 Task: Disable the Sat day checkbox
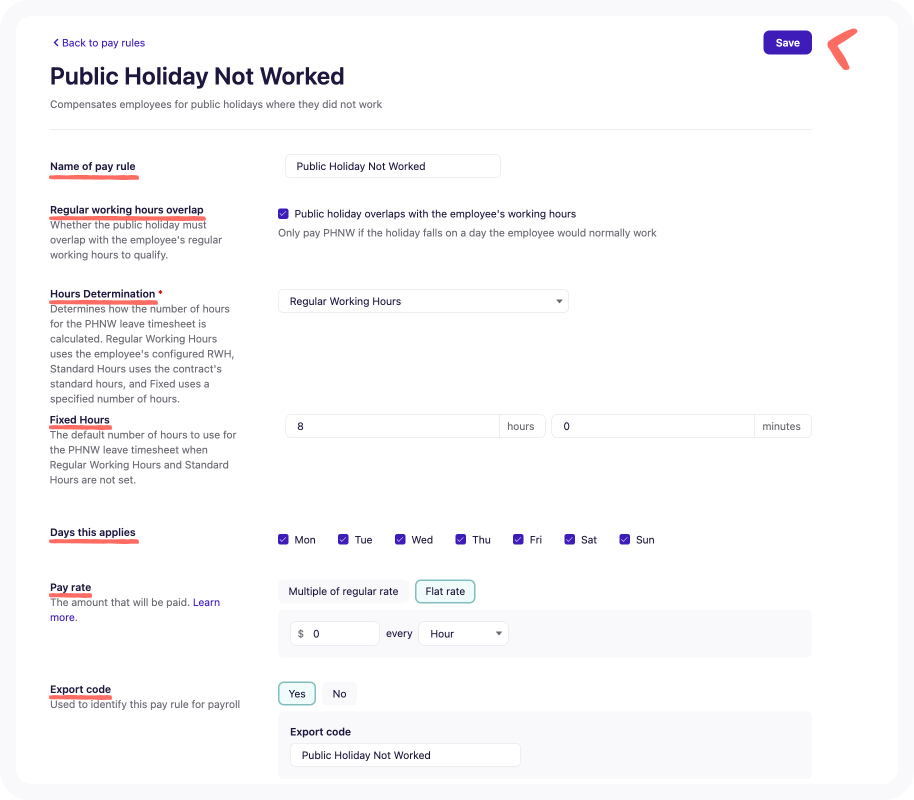(570, 539)
